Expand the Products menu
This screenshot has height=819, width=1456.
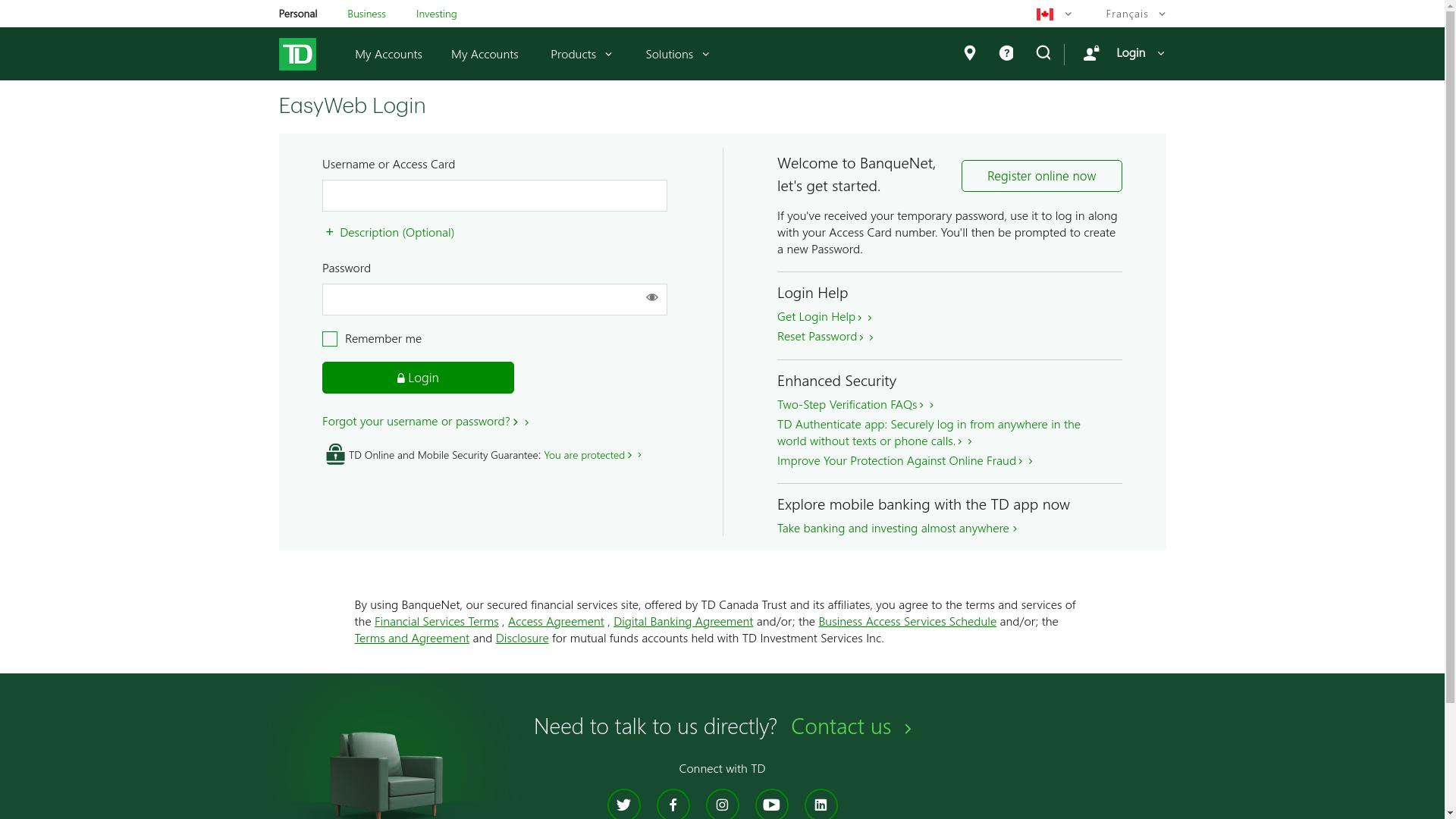tap(582, 54)
